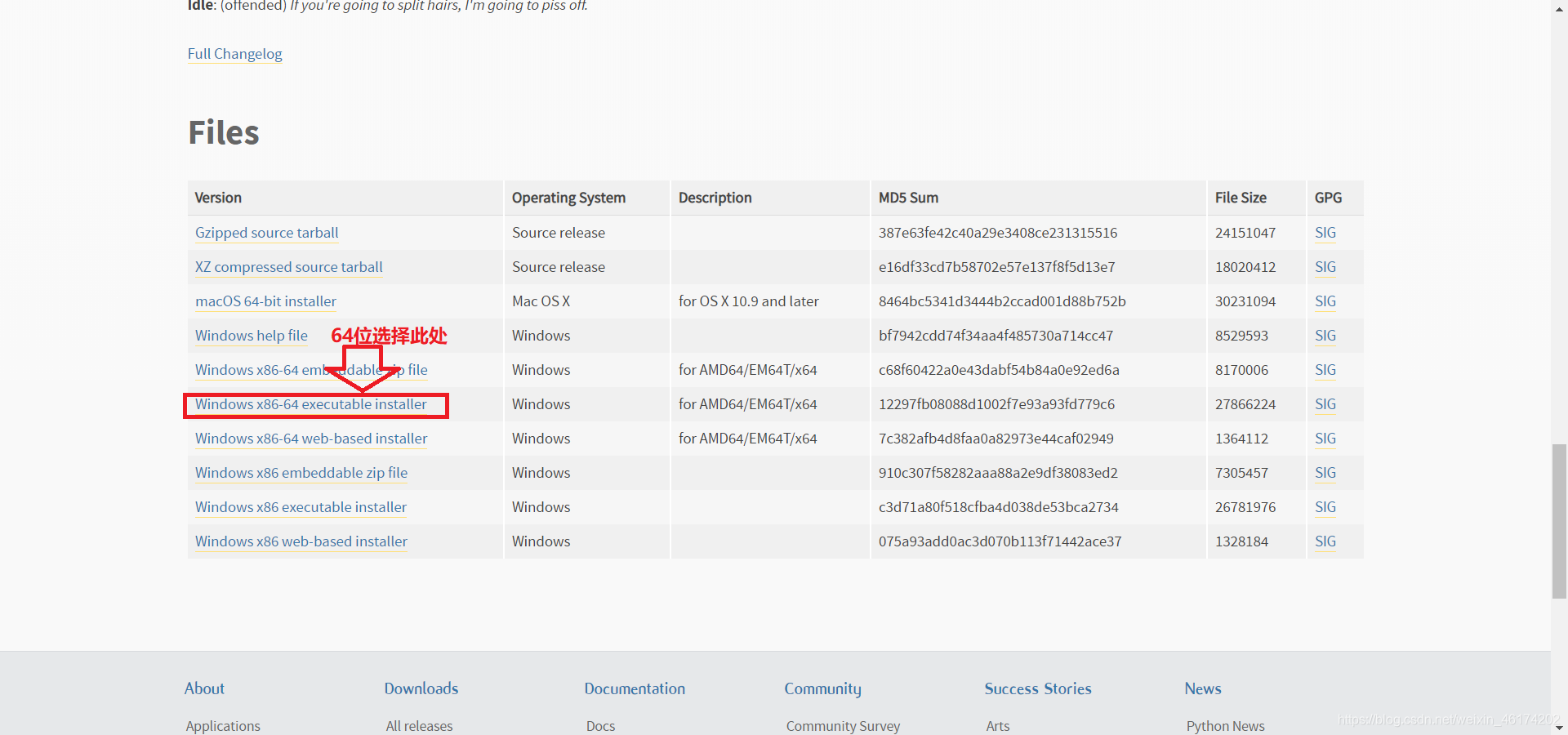Open SIG for x86 executable installer
The width and height of the screenshot is (1568, 735).
click(1325, 507)
